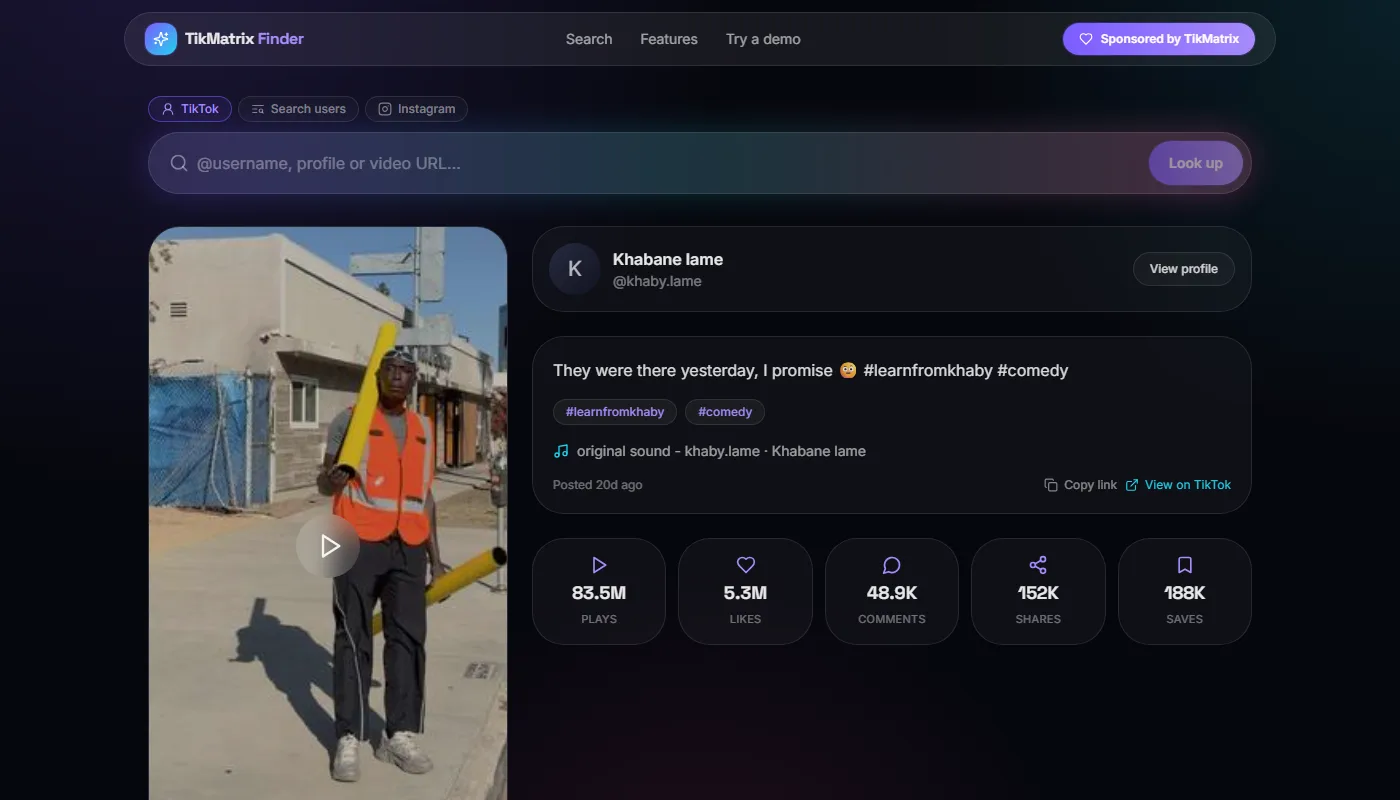
Task: Click the TikMatrix Finder brand name
Action: pos(244,39)
